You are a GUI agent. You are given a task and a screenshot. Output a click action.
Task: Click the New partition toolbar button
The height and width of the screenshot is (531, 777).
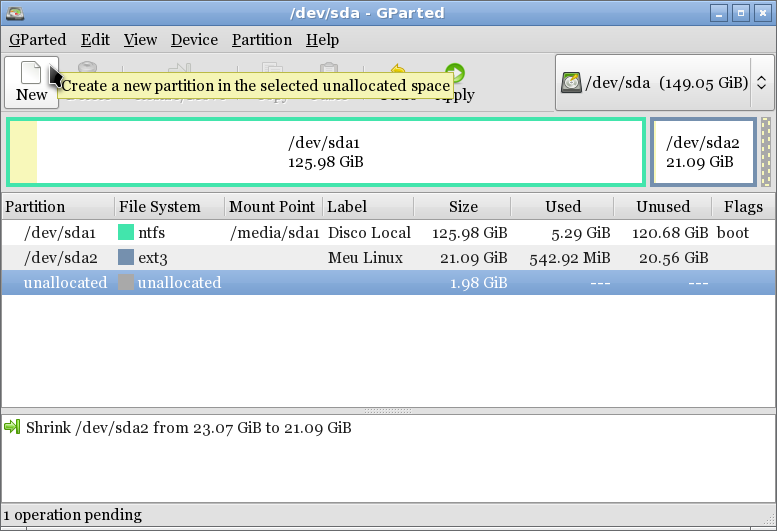[31, 83]
